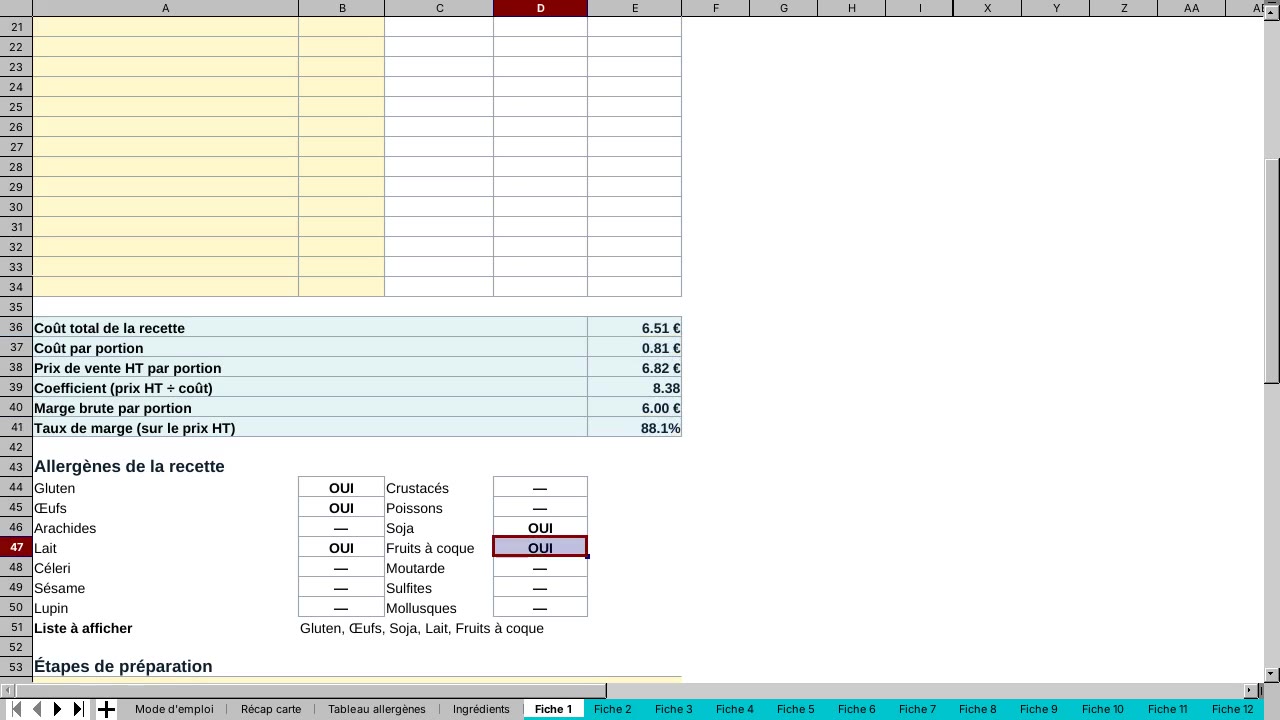The width and height of the screenshot is (1280, 720).
Task: Jump to the first sheet tab arrow
Action: (x=16, y=709)
